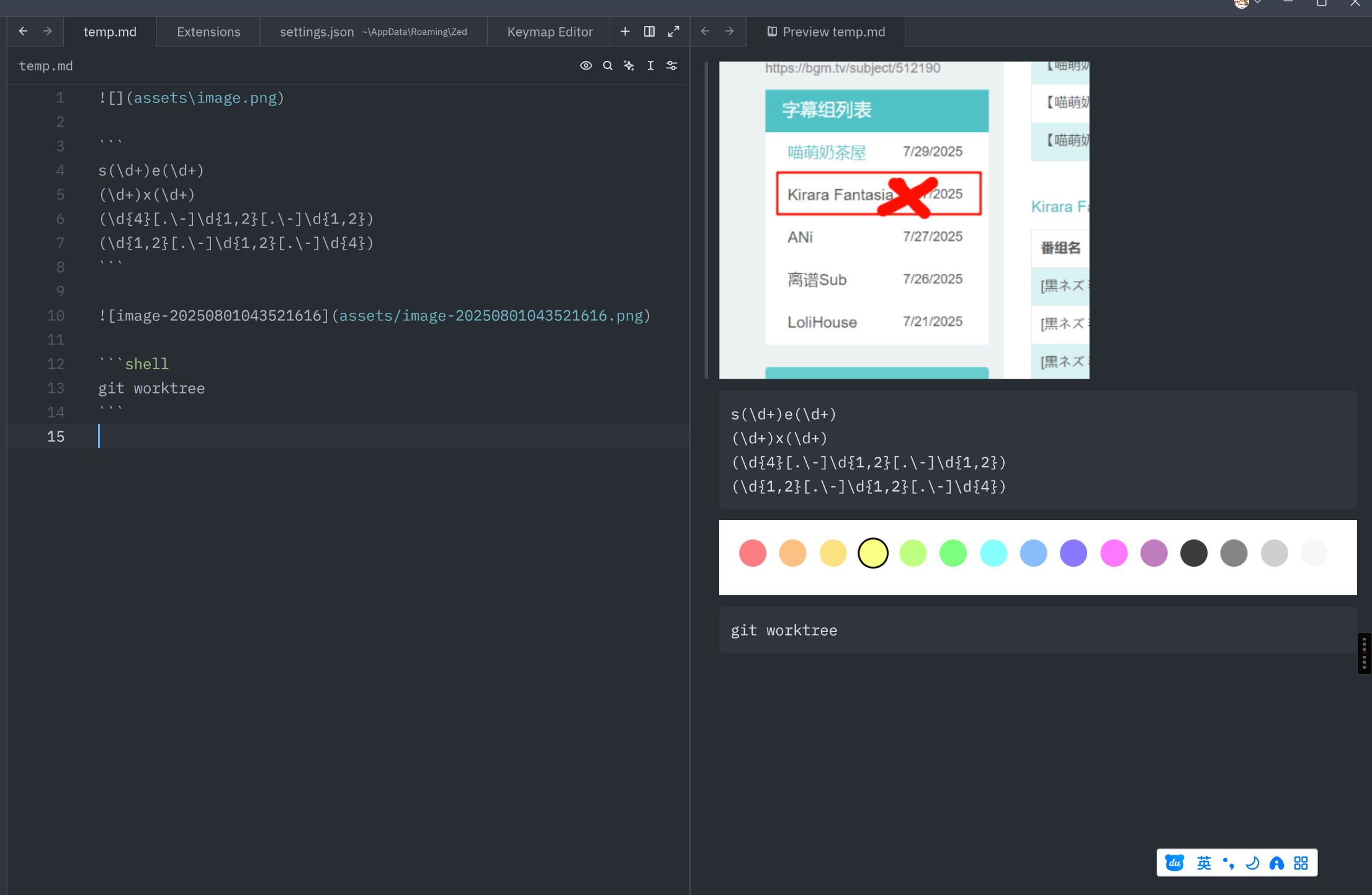
Task: Switch to the Extensions tab
Action: pyautogui.click(x=208, y=32)
